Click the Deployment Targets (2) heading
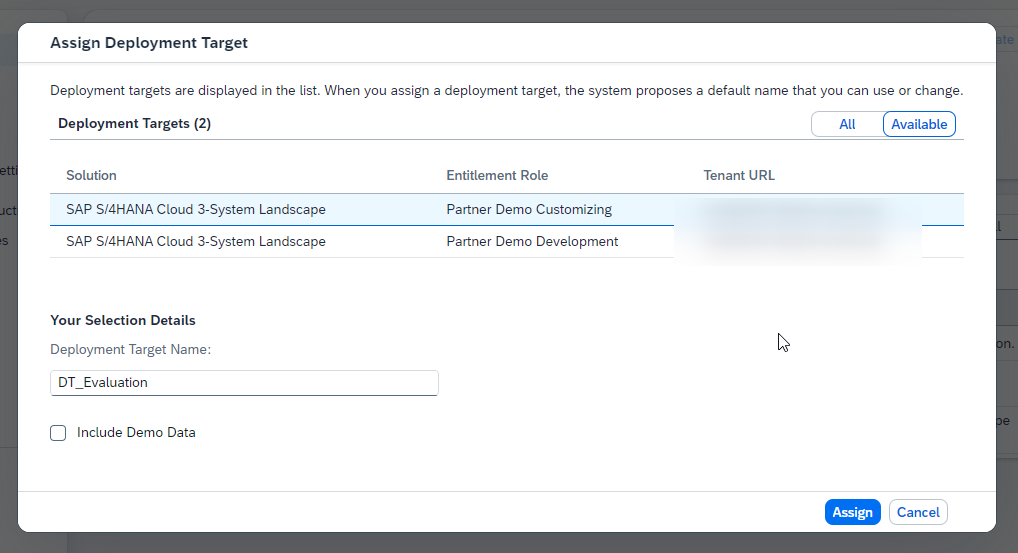This screenshot has width=1018, height=553. click(x=134, y=123)
